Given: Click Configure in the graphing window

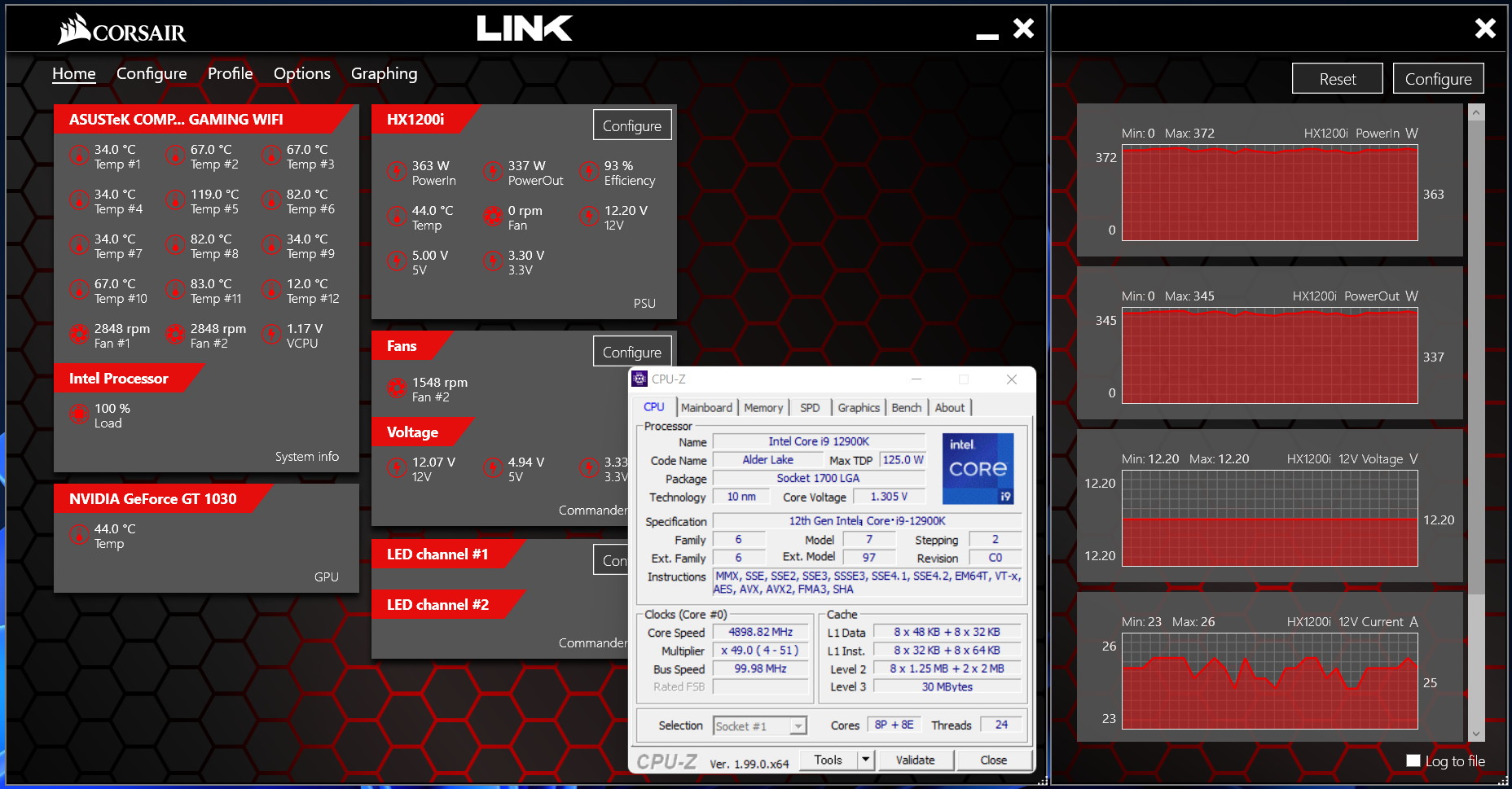Looking at the screenshot, I should [x=1439, y=79].
